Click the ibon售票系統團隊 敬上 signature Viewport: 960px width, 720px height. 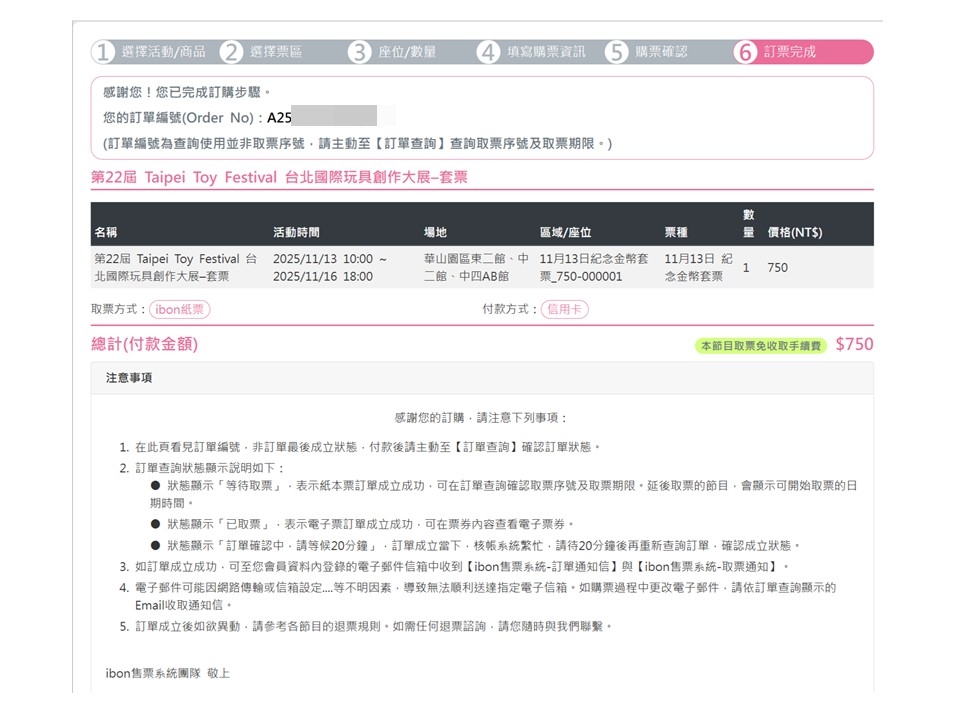[x=168, y=673]
